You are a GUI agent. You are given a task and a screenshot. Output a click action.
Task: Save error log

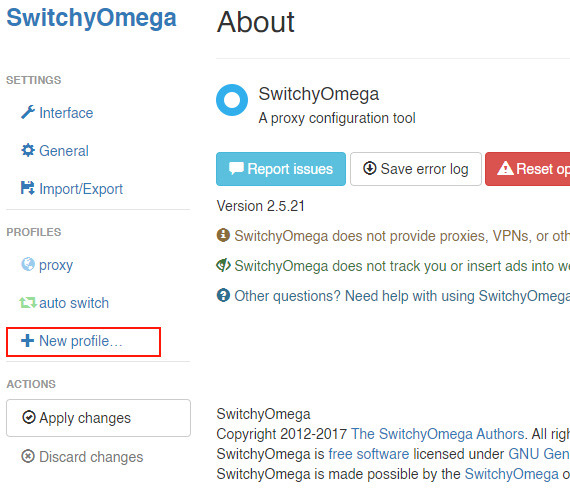point(416,169)
